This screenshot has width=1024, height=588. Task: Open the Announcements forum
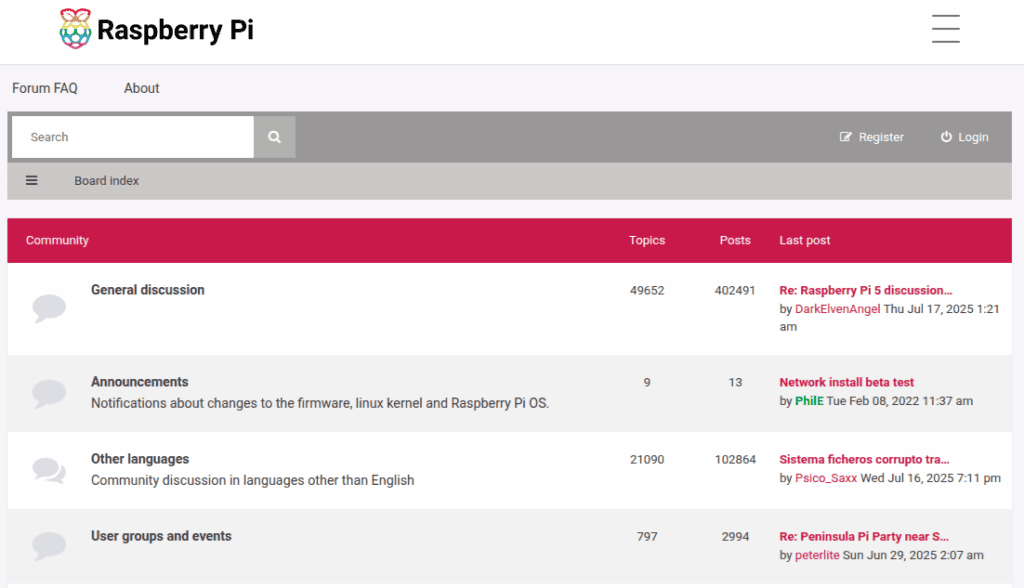[x=139, y=382]
